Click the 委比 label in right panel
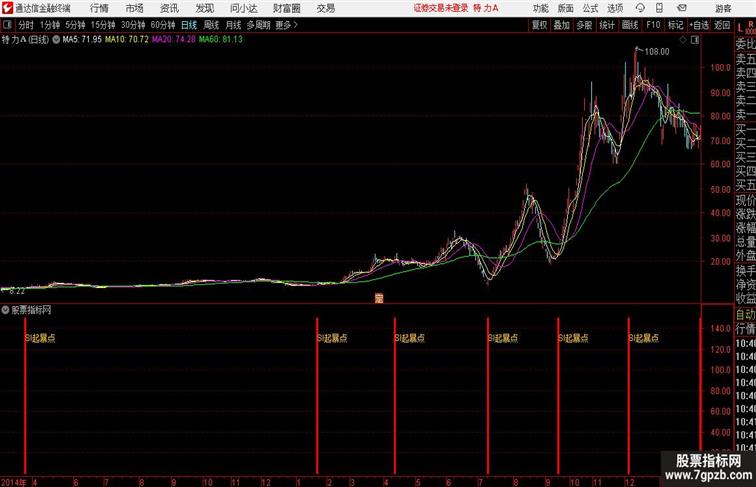Viewport: 756px width, 487px height. click(745, 44)
